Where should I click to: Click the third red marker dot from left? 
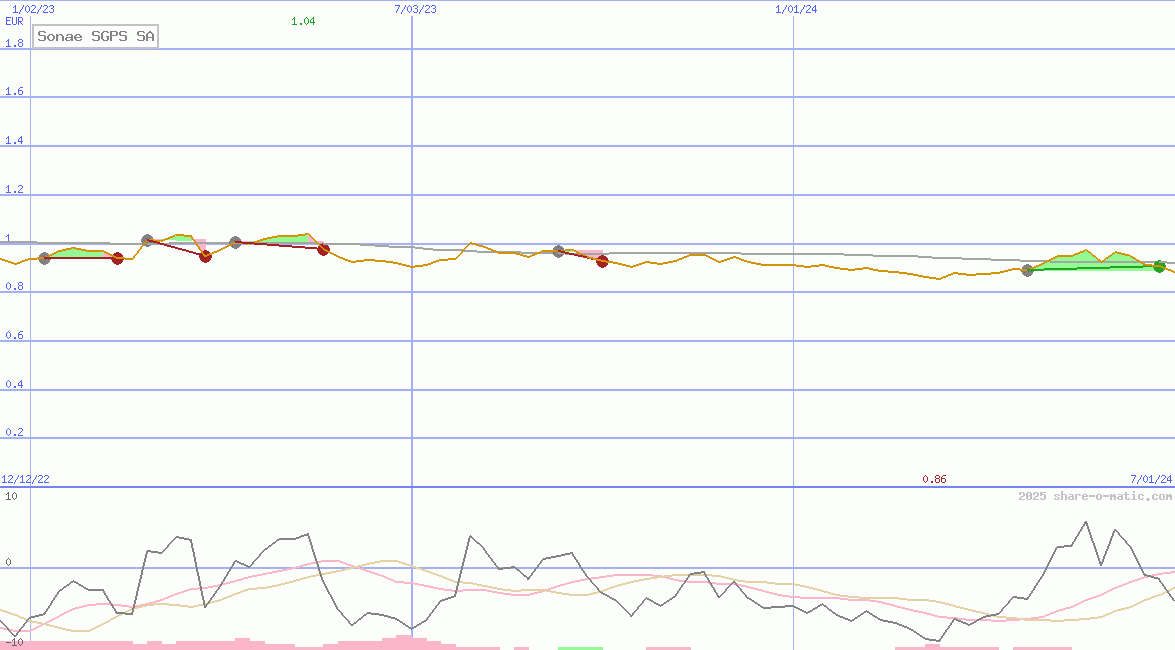323,249
